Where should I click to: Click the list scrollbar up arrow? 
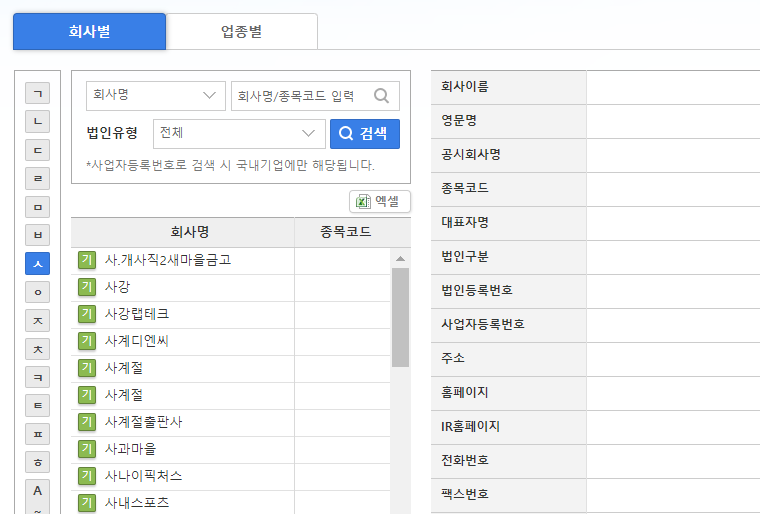(400, 258)
